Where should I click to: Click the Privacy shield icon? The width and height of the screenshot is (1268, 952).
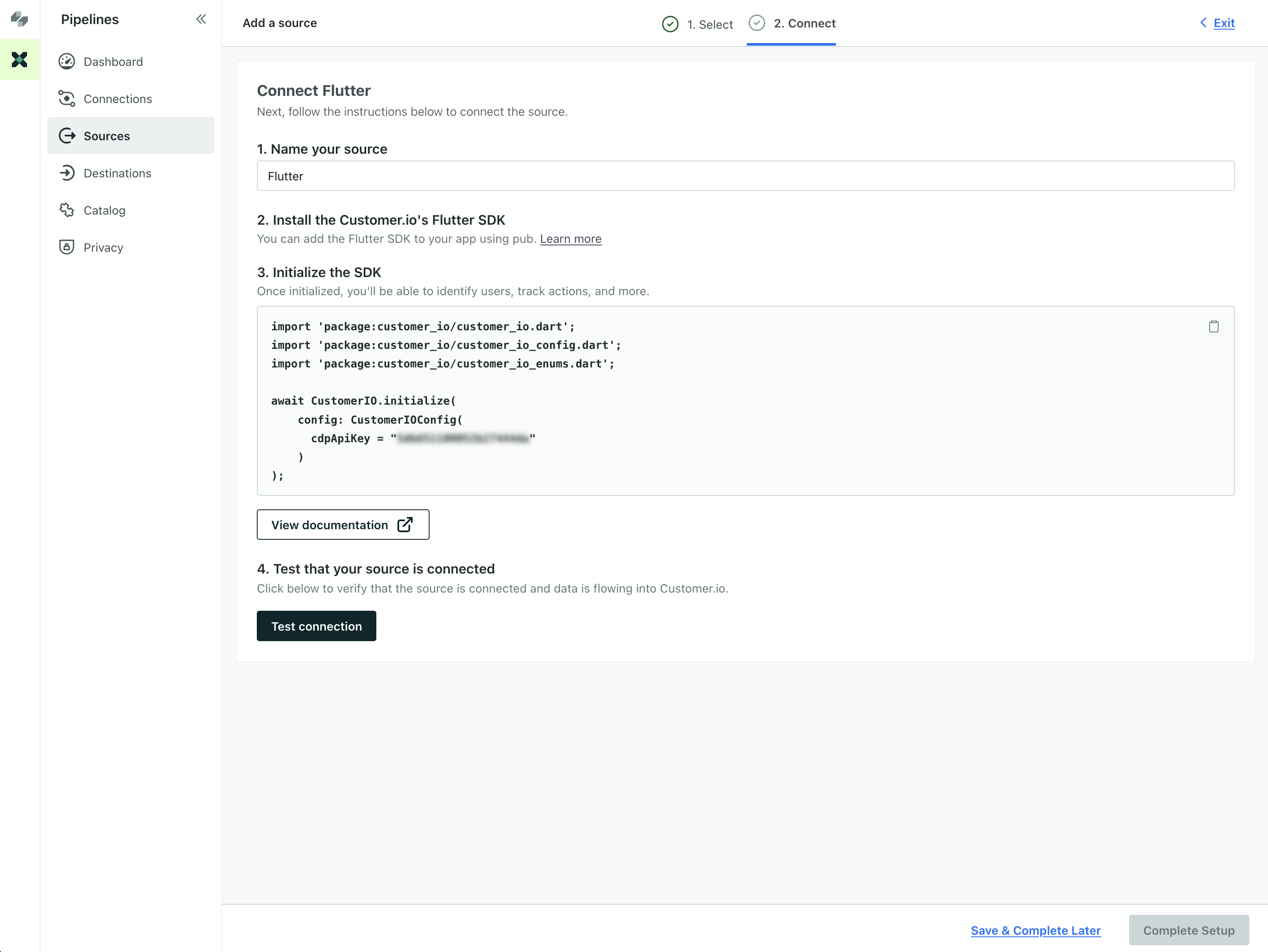point(67,247)
